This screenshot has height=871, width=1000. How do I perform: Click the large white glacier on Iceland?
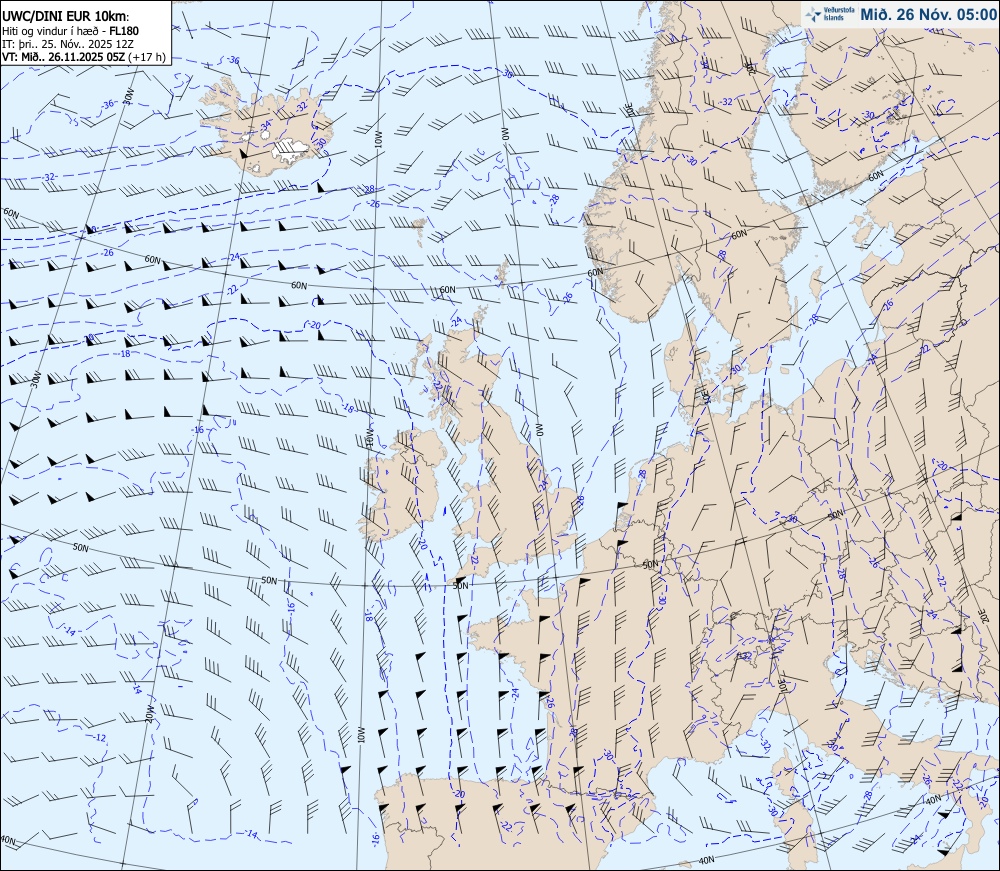pyautogui.click(x=291, y=150)
